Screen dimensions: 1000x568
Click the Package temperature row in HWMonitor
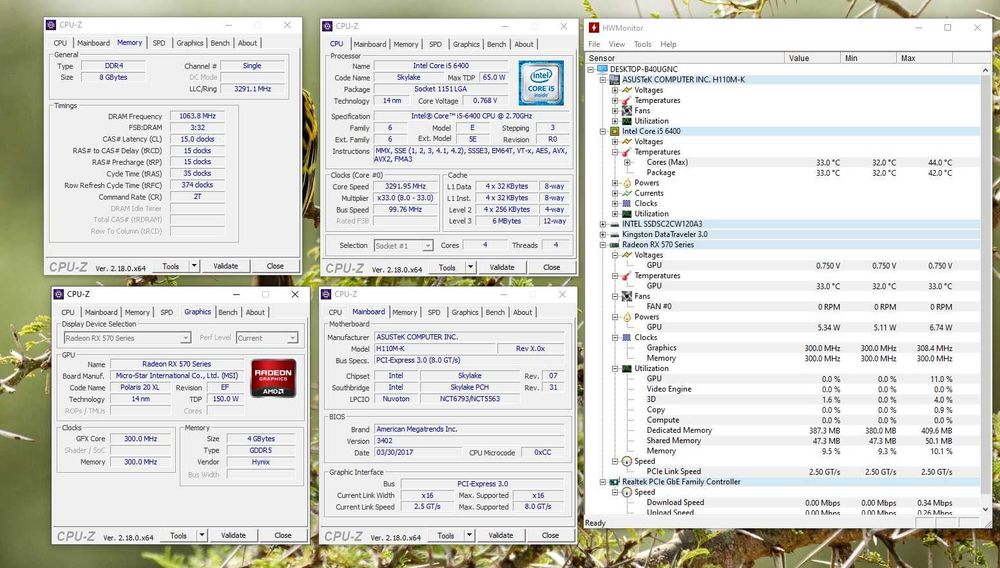pyautogui.click(x=783, y=173)
